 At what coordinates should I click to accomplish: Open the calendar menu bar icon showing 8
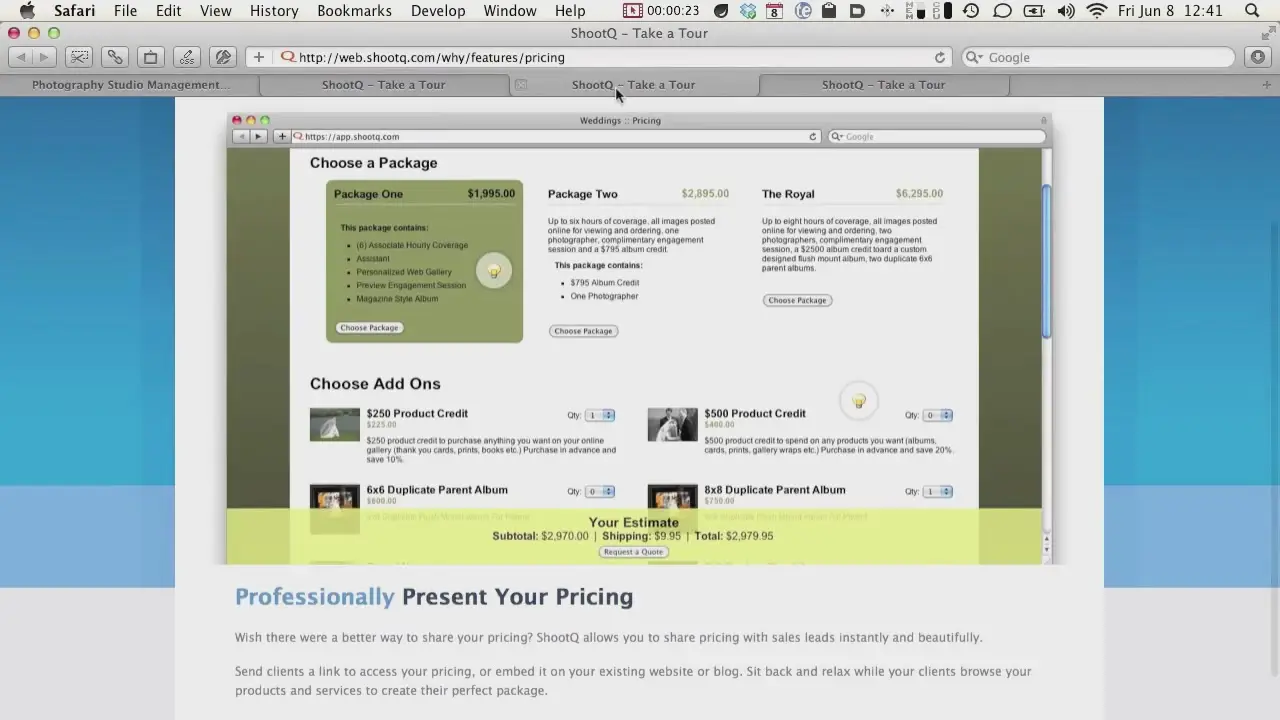[x=774, y=11]
